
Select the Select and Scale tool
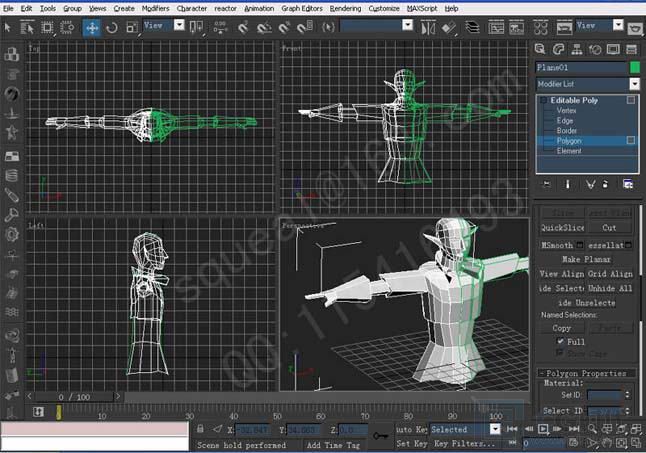(x=132, y=28)
